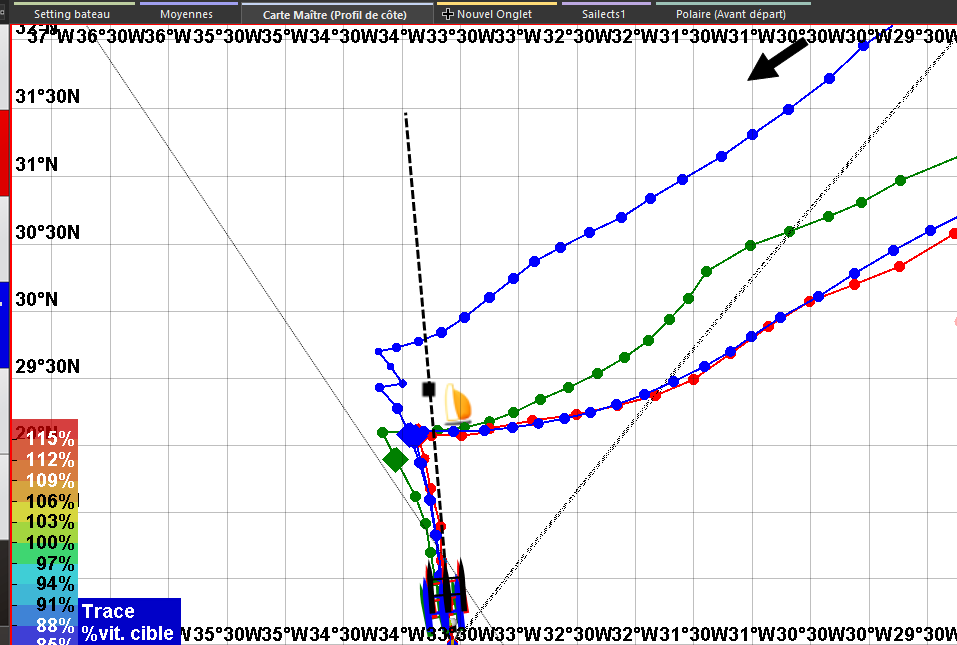957x645 pixels.
Task: Click the top end of the dashed heading line
Action: click(x=405, y=114)
